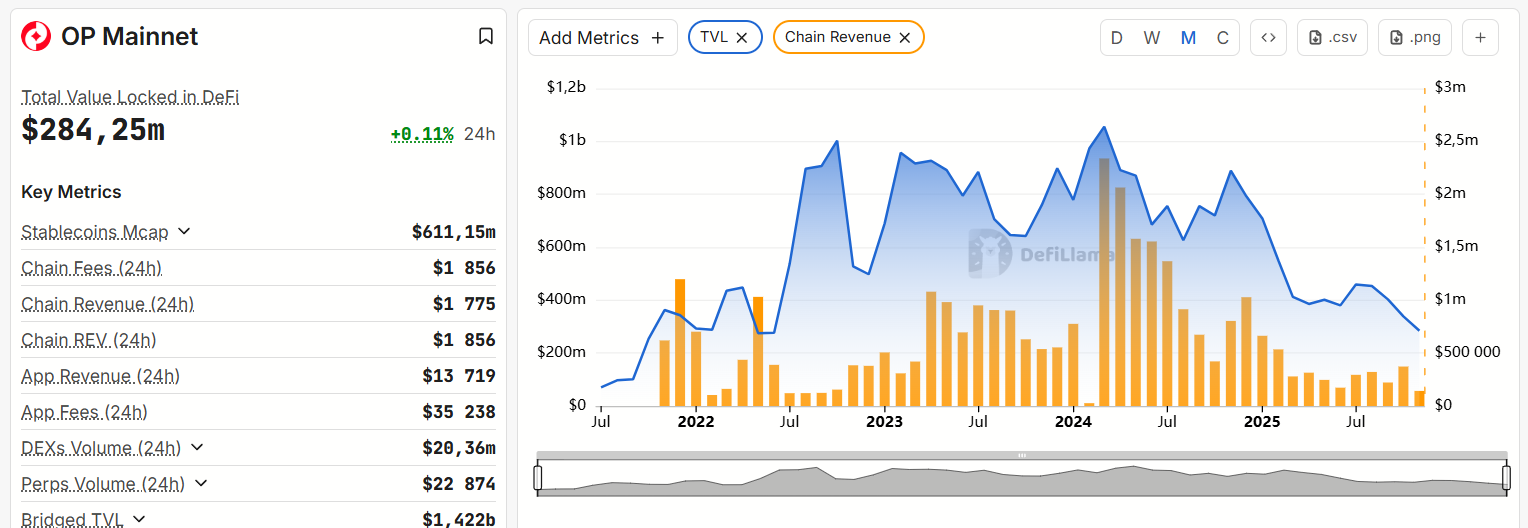Click the plus button beside .png
Screen dimensions: 1528x528
(x=1480, y=38)
